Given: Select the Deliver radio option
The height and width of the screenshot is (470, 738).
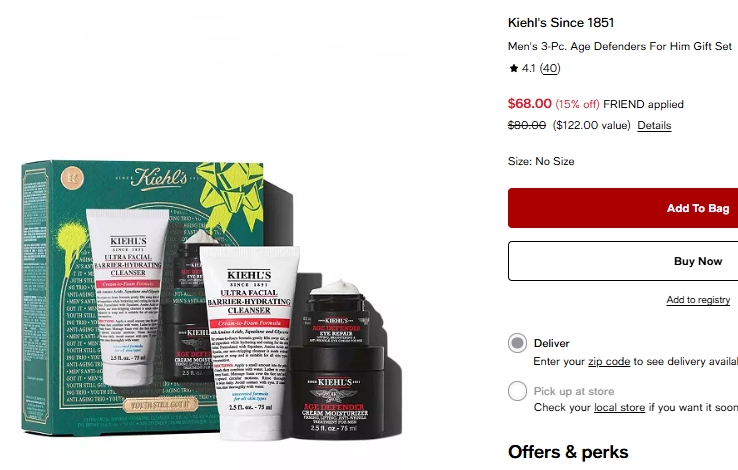Looking at the screenshot, I should click(517, 343).
